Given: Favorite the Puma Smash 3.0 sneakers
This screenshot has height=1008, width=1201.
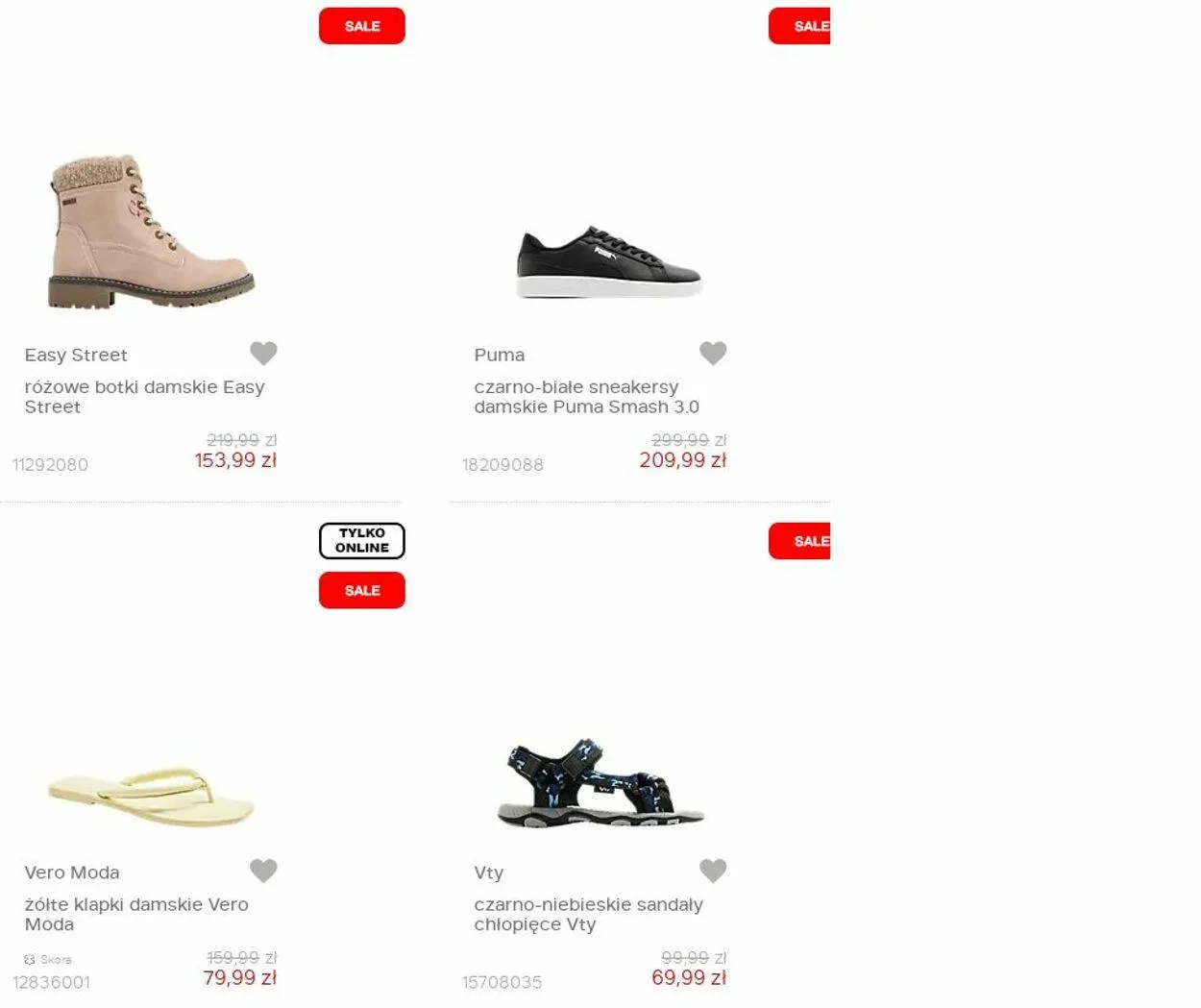Looking at the screenshot, I should [x=713, y=353].
